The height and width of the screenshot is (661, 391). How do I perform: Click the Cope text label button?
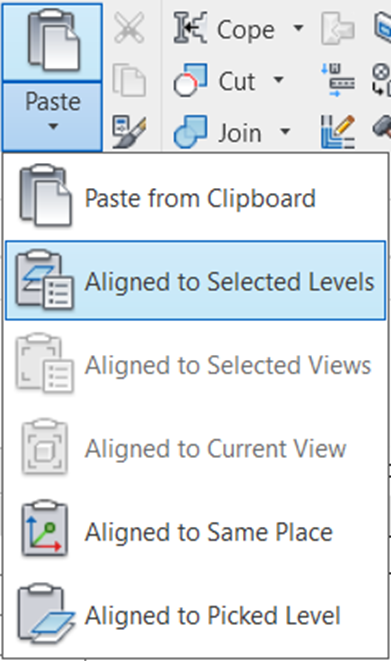246,30
